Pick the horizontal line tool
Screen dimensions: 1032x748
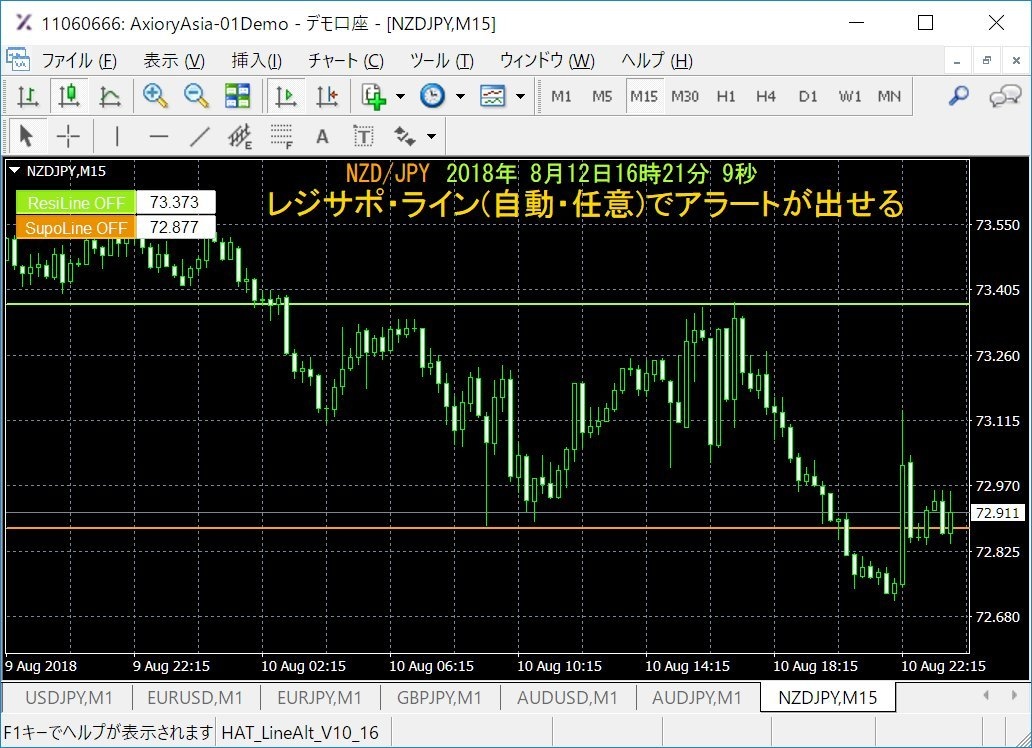click(x=159, y=136)
